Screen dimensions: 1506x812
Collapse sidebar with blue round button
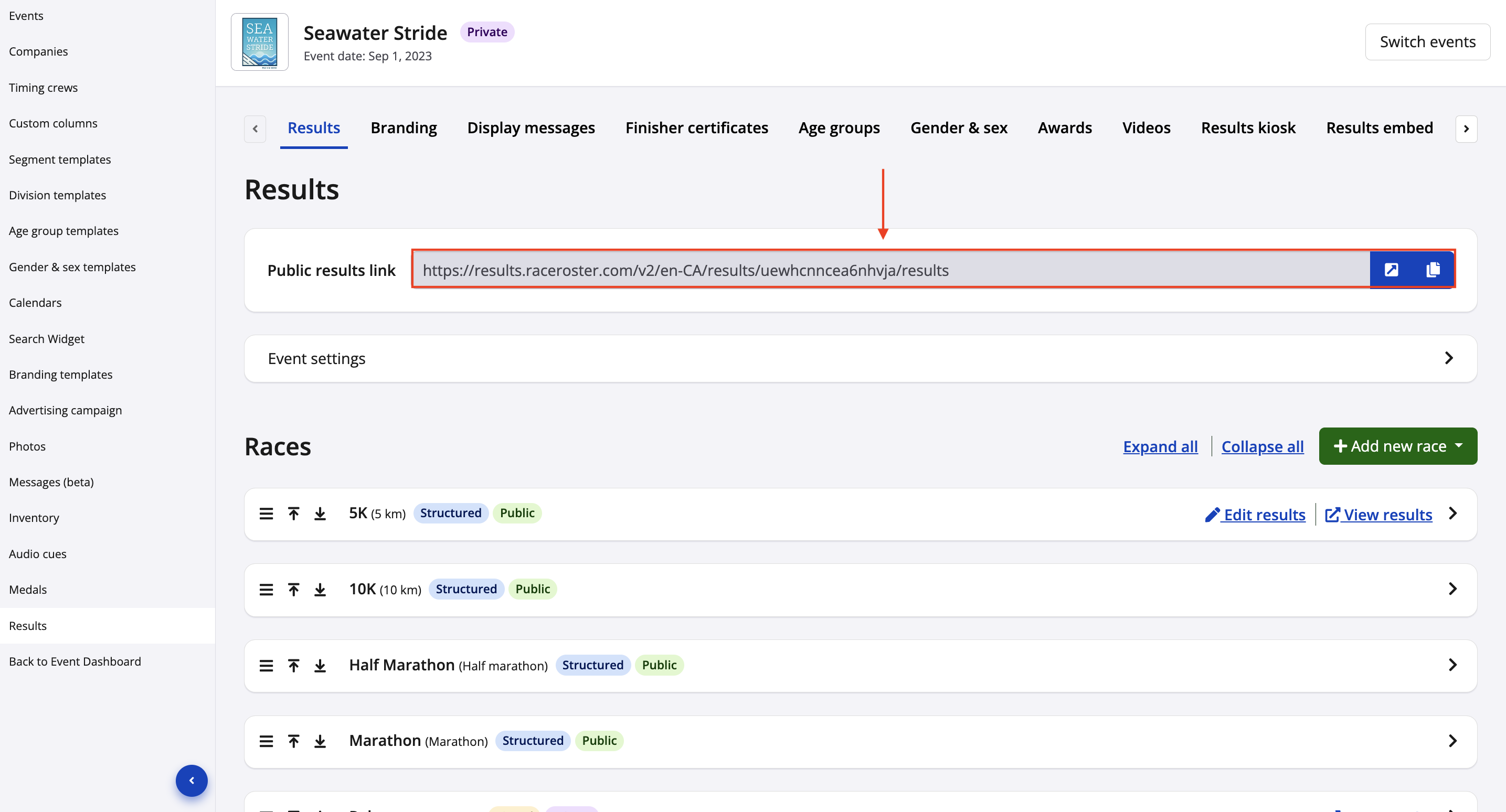[191, 781]
